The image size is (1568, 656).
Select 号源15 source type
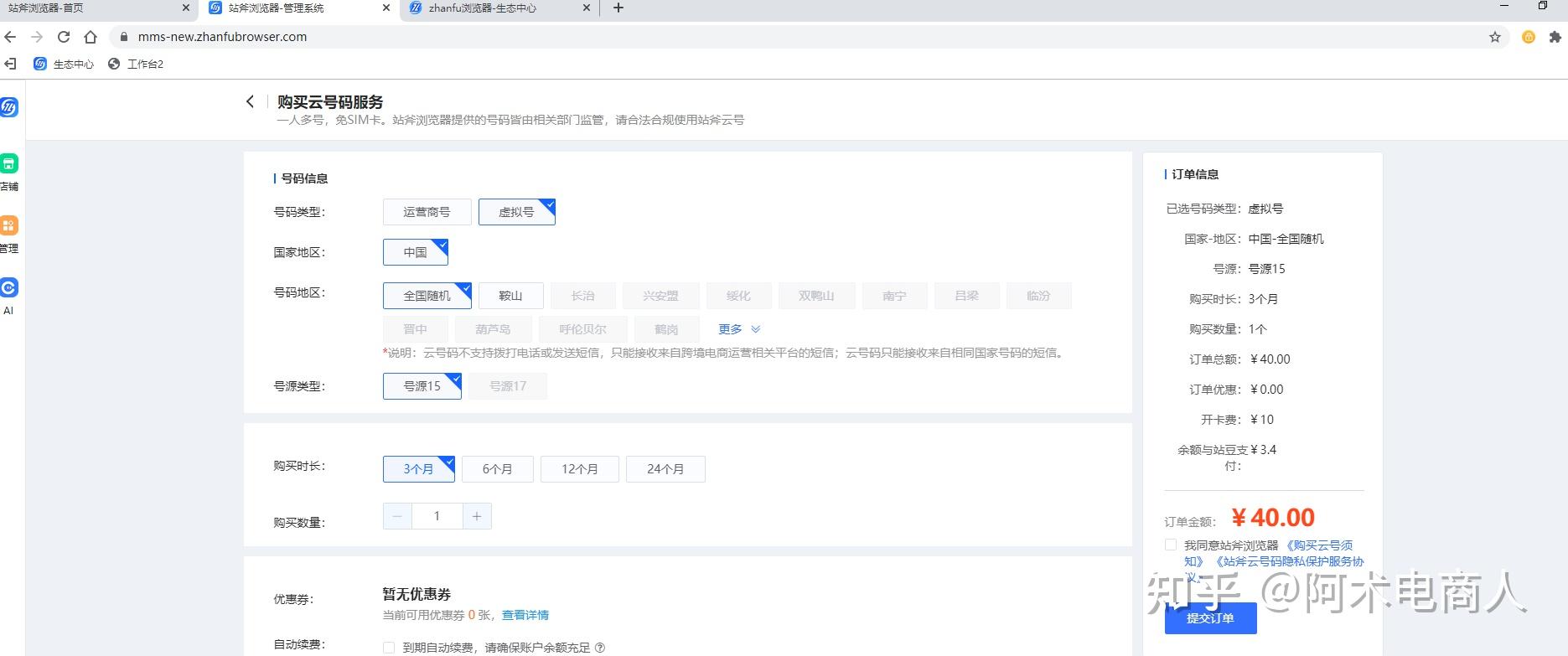(422, 386)
